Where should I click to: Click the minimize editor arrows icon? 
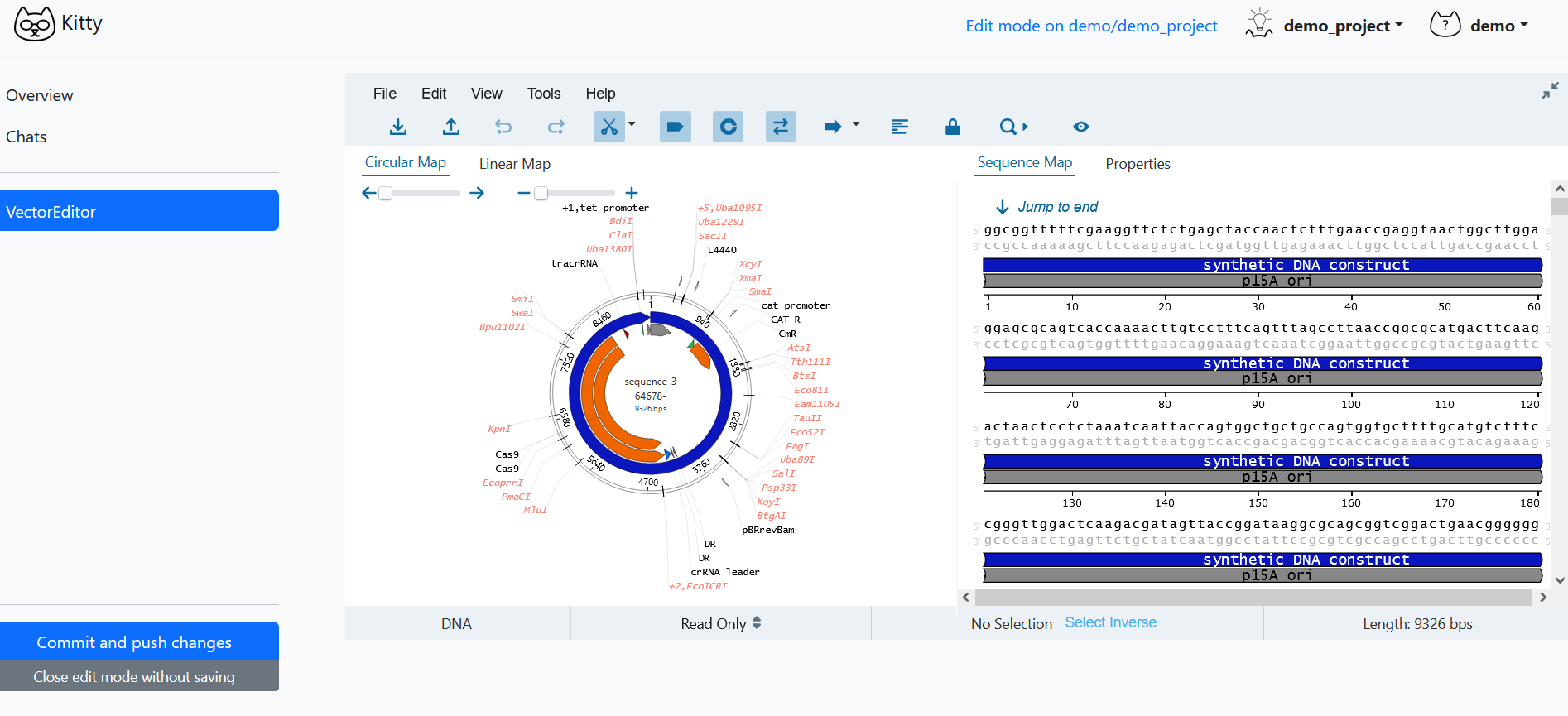(1550, 91)
